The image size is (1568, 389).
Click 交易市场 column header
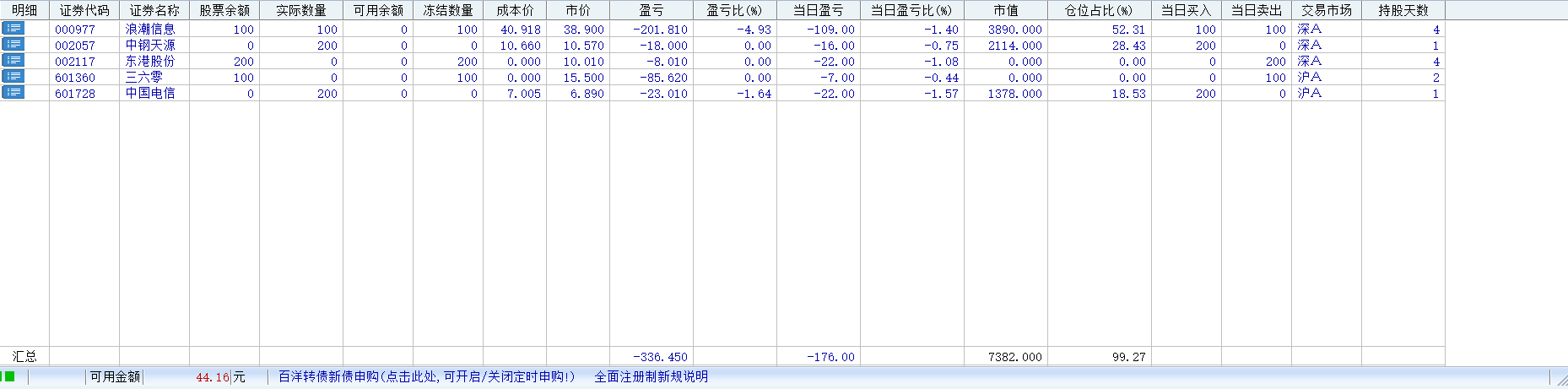pyautogui.click(x=1326, y=10)
